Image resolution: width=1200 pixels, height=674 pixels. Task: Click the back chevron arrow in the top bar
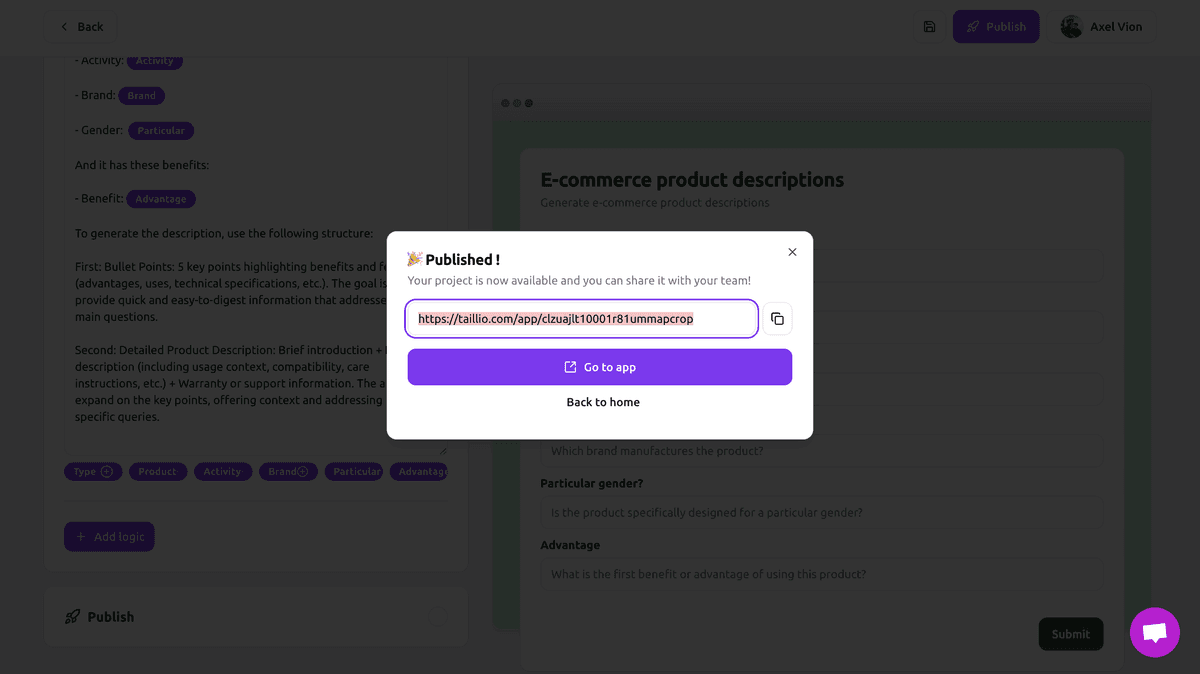[x=66, y=26]
